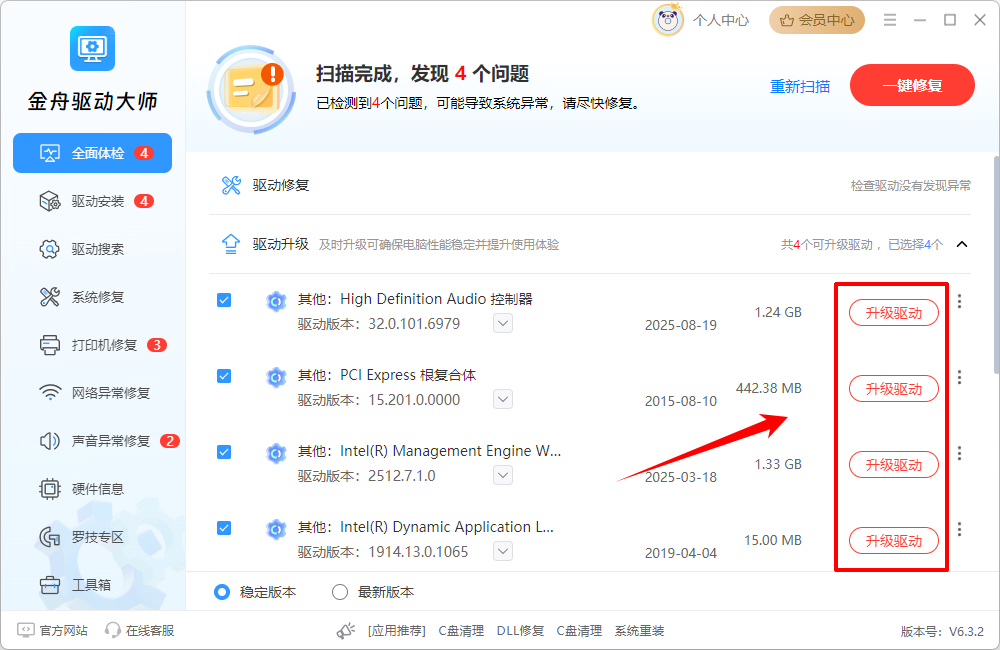This screenshot has height=650, width=1000.
Task: Collapse the 驱动升级 section chevron
Action: 962,244
